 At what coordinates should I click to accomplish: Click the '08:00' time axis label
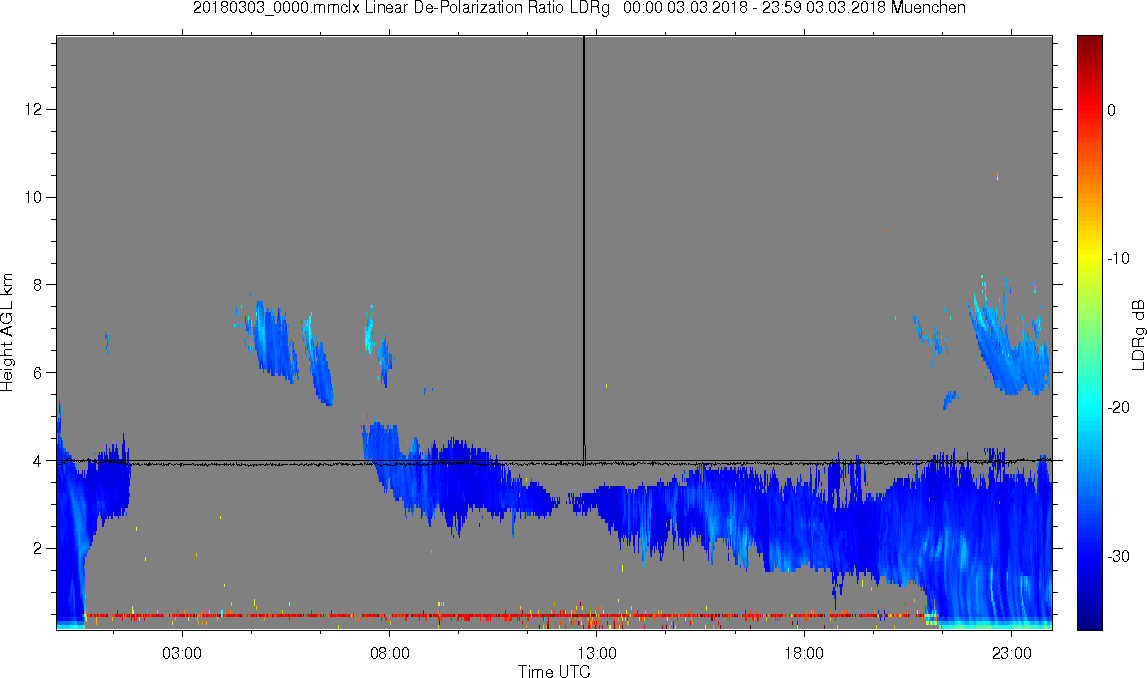(389, 653)
